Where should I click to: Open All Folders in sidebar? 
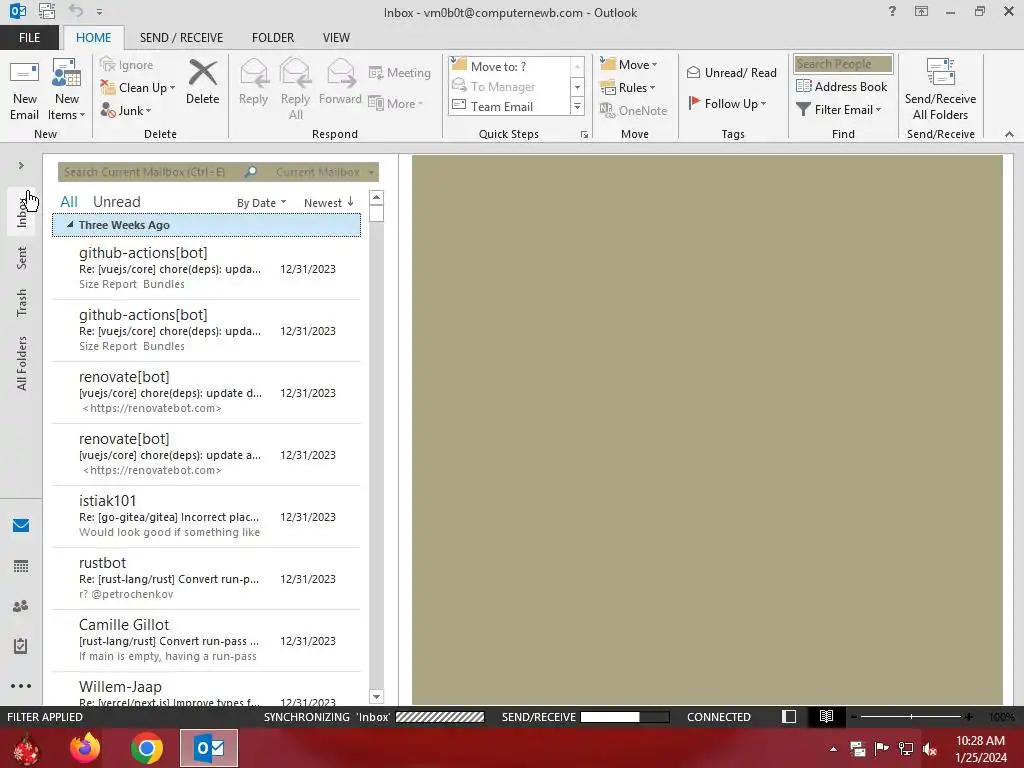pos(22,363)
